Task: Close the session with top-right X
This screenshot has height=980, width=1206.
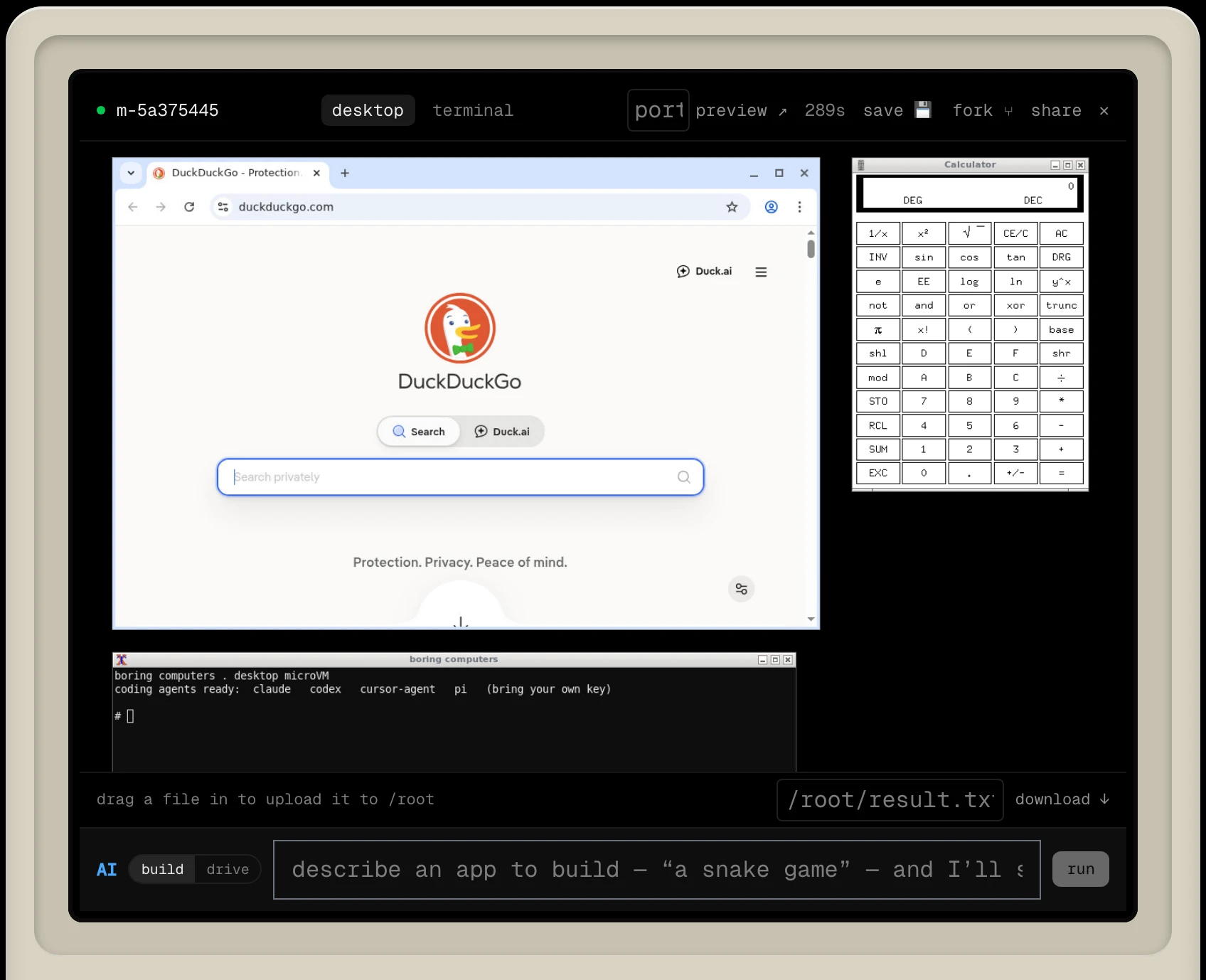Action: click(1104, 111)
